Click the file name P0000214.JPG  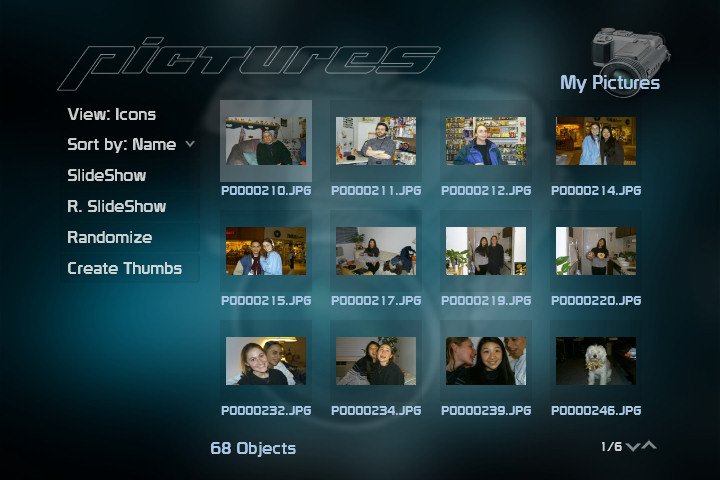point(596,191)
